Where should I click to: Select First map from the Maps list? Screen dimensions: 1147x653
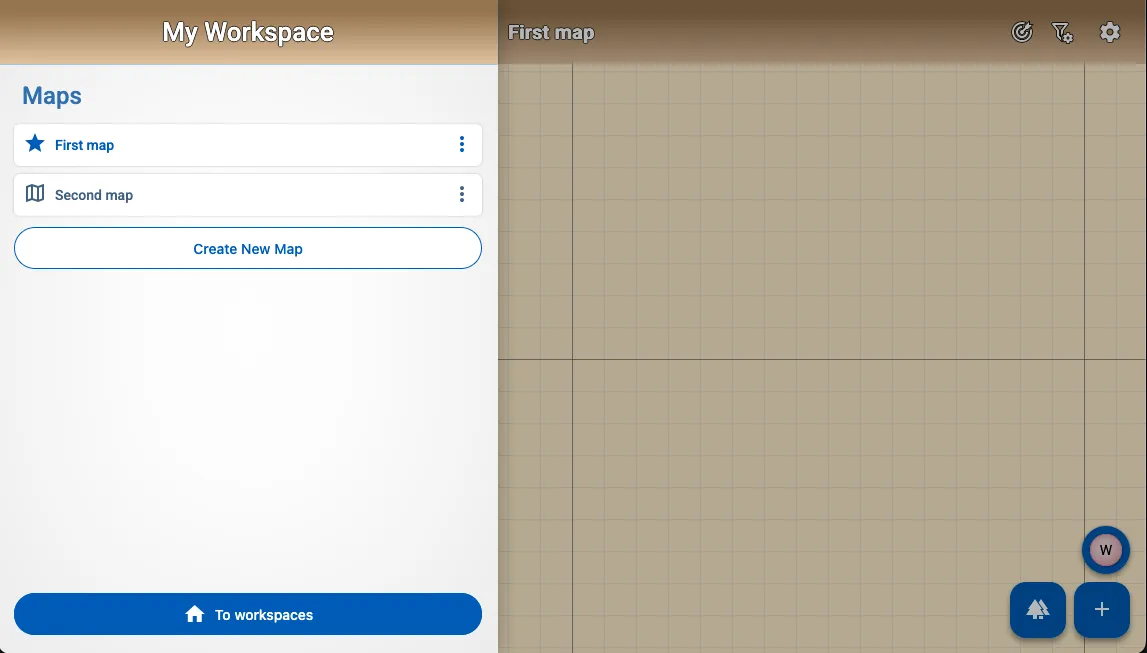[85, 144]
